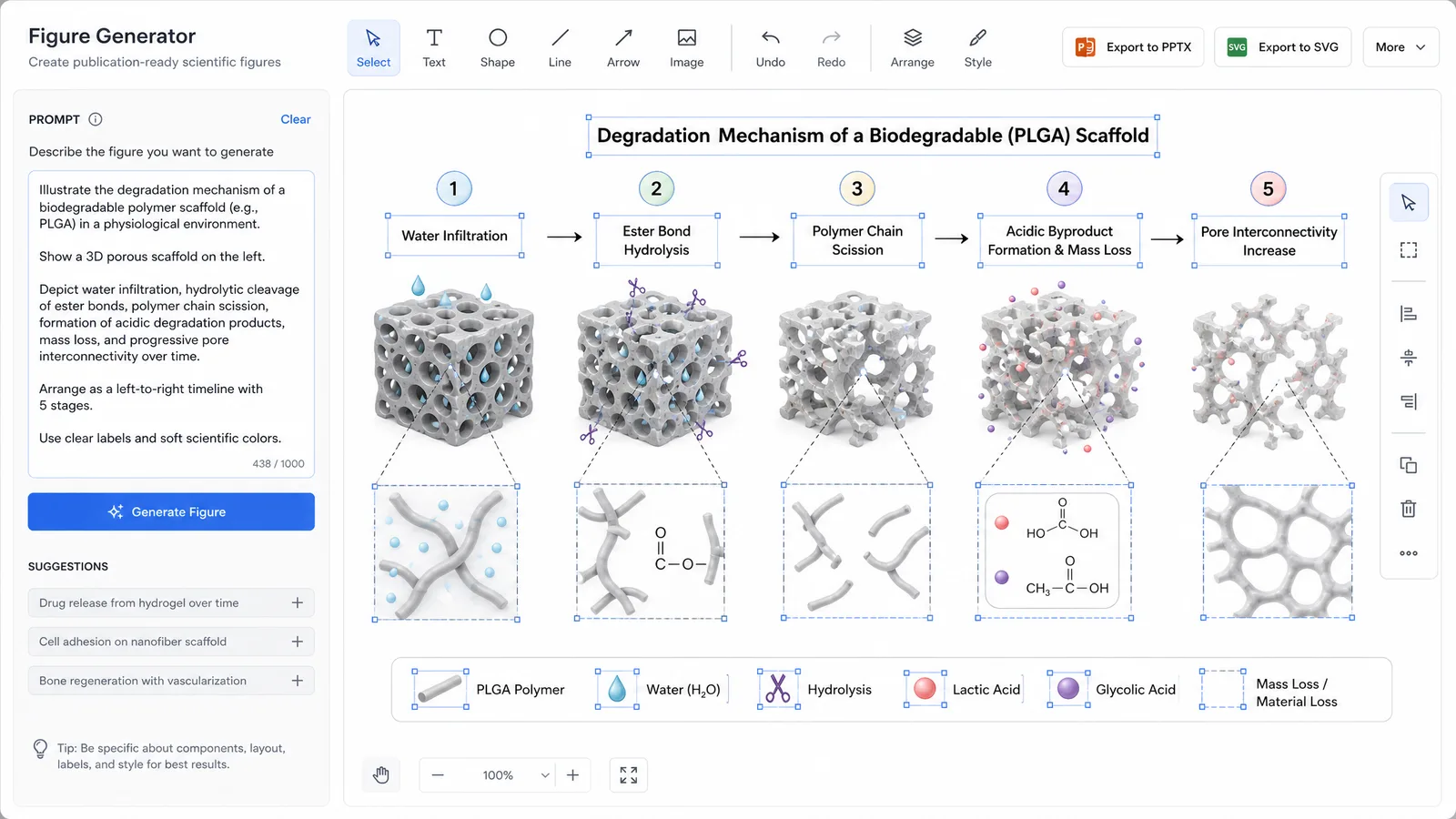Export the figure to SVG

tap(1283, 47)
